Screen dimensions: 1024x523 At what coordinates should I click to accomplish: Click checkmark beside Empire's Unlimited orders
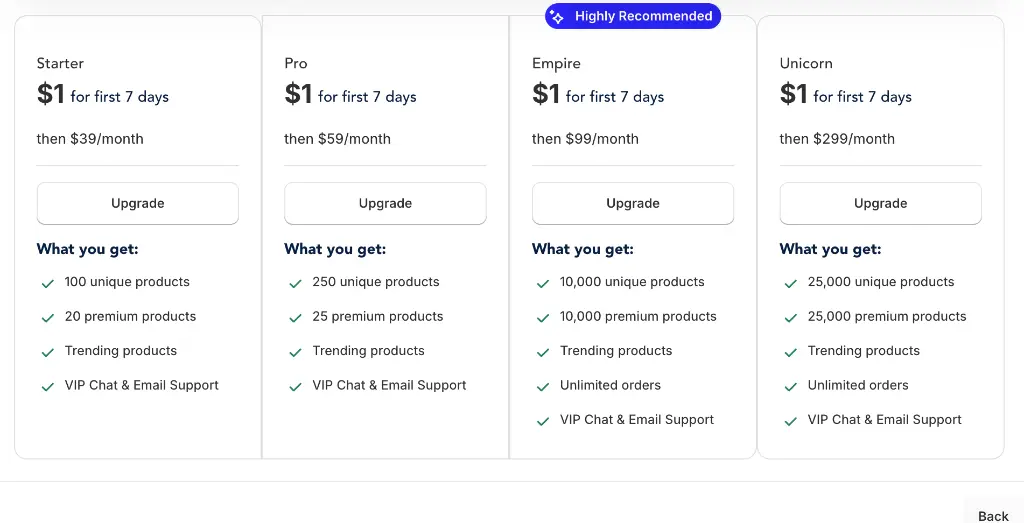coord(543,386)
